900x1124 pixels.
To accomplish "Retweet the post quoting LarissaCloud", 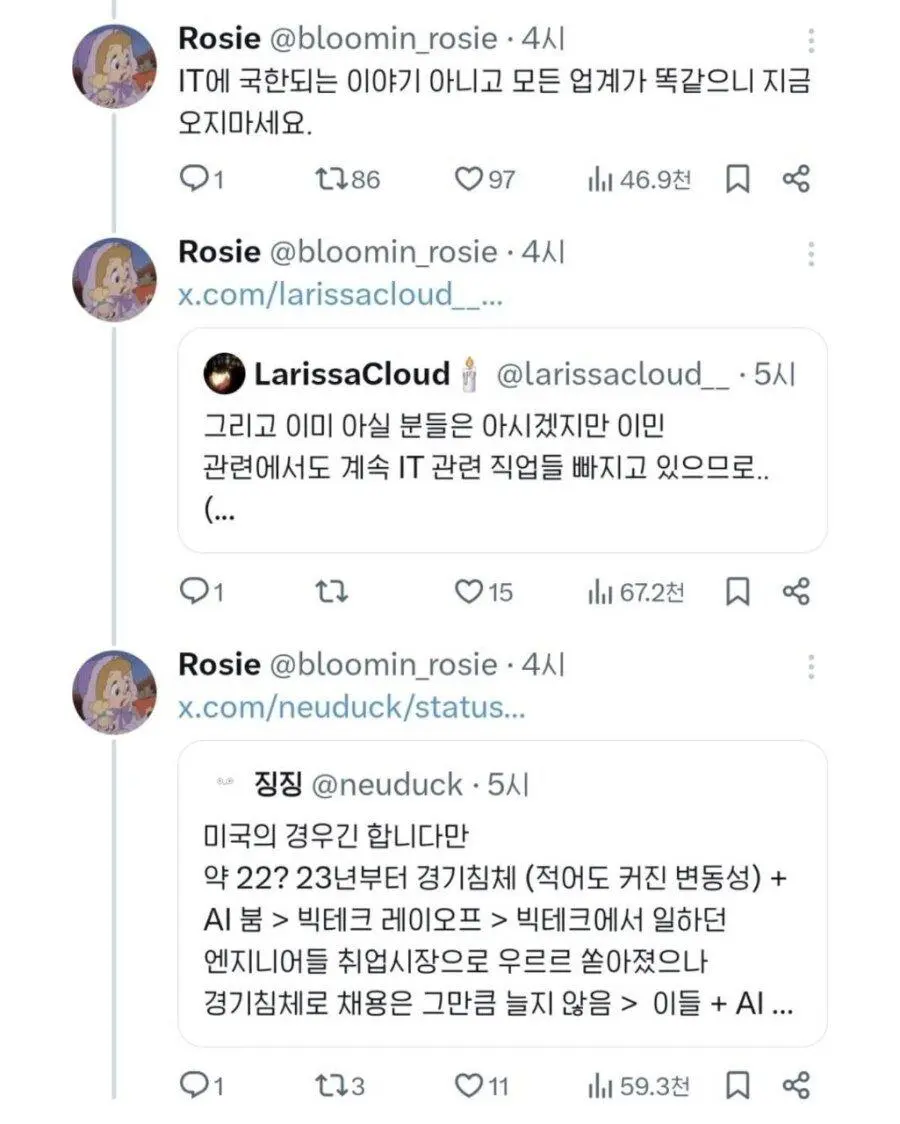I will click(x=331, y=592).
